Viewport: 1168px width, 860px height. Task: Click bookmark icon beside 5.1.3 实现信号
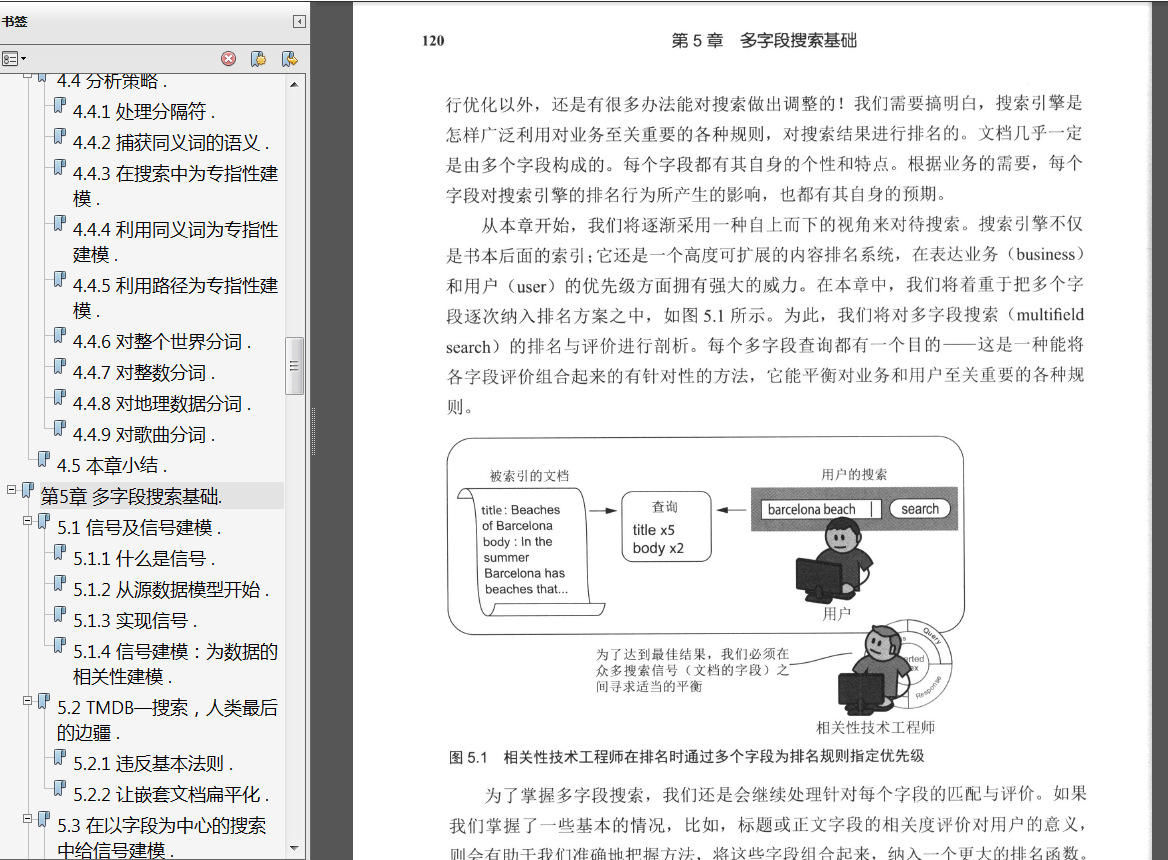click(x=60, y=615)
